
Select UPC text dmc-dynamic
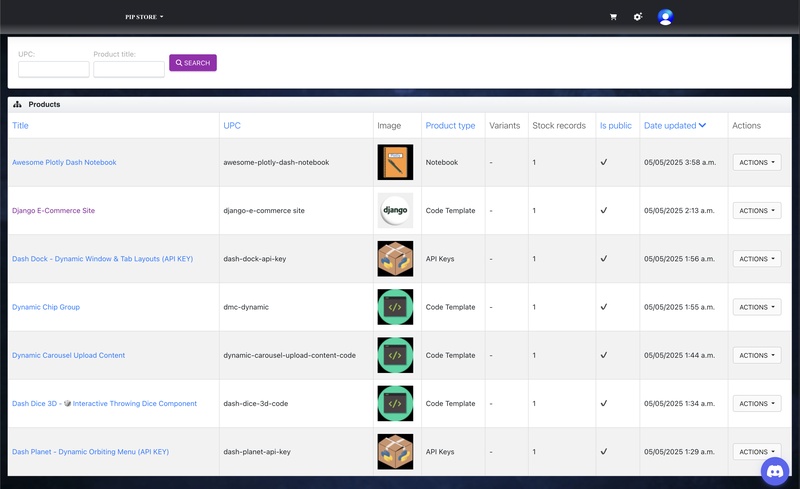click(x=246, y=307)
